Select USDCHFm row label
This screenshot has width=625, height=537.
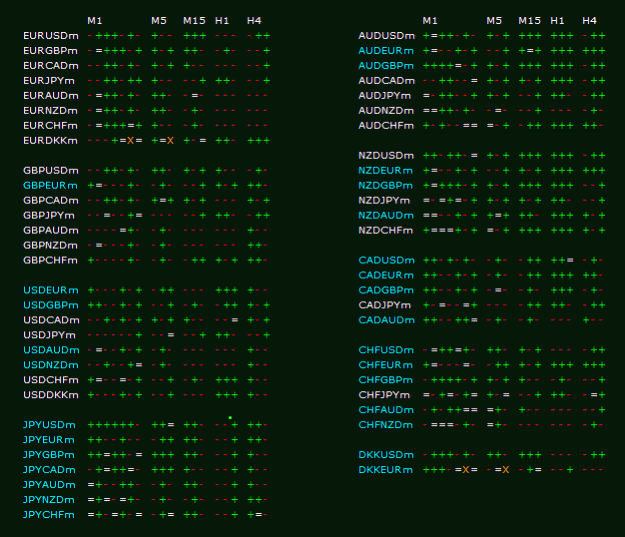(x=51, y=380)
